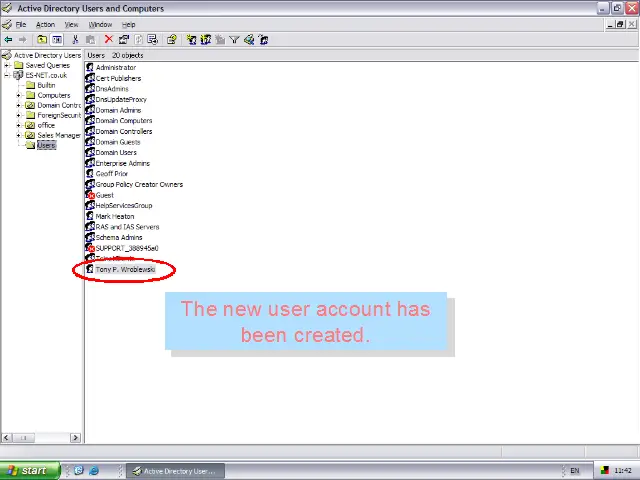Click the red Delete X icon
The image size is (640, 480).
[x=109, y=40]
